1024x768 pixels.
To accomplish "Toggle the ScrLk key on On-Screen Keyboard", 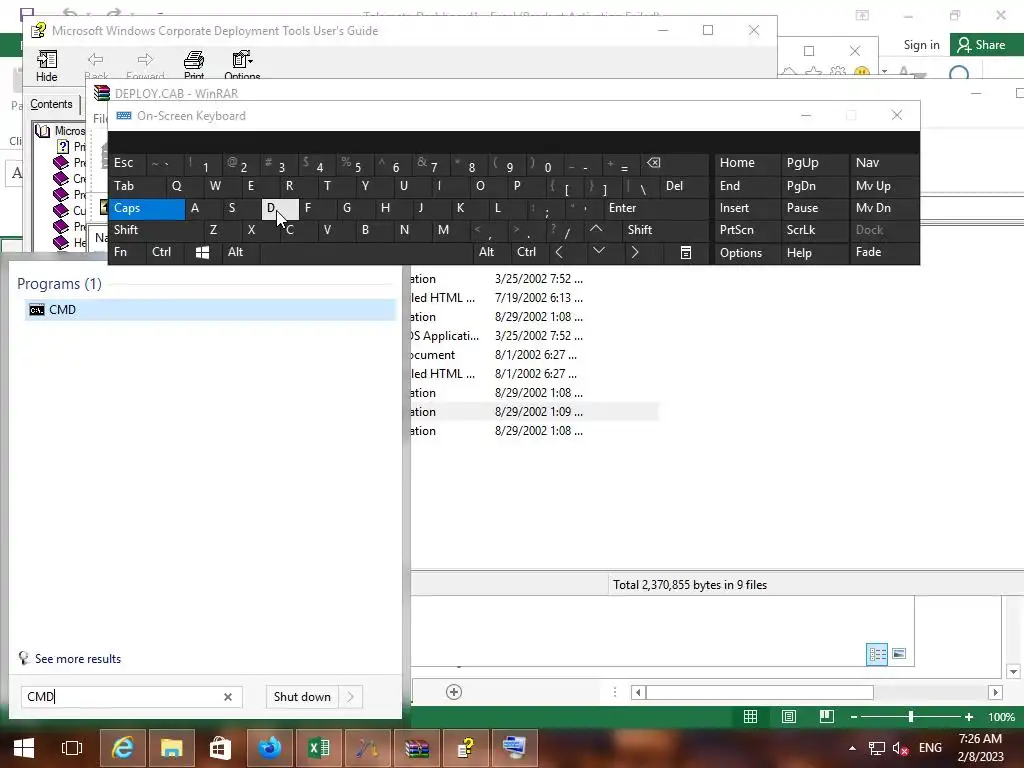I will tap(814, 231).
